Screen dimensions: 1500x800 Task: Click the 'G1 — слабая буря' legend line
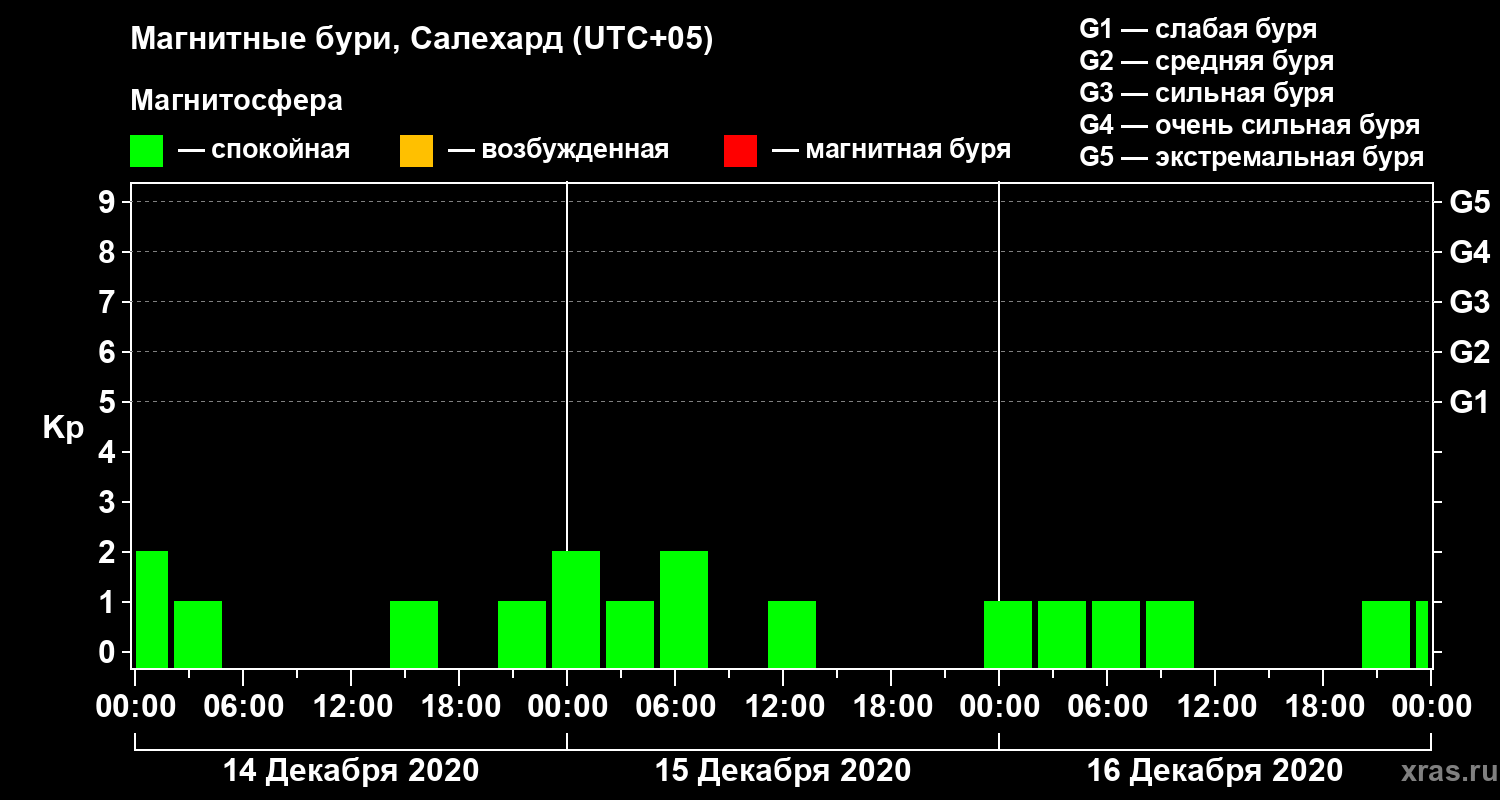coord(1198,29)
